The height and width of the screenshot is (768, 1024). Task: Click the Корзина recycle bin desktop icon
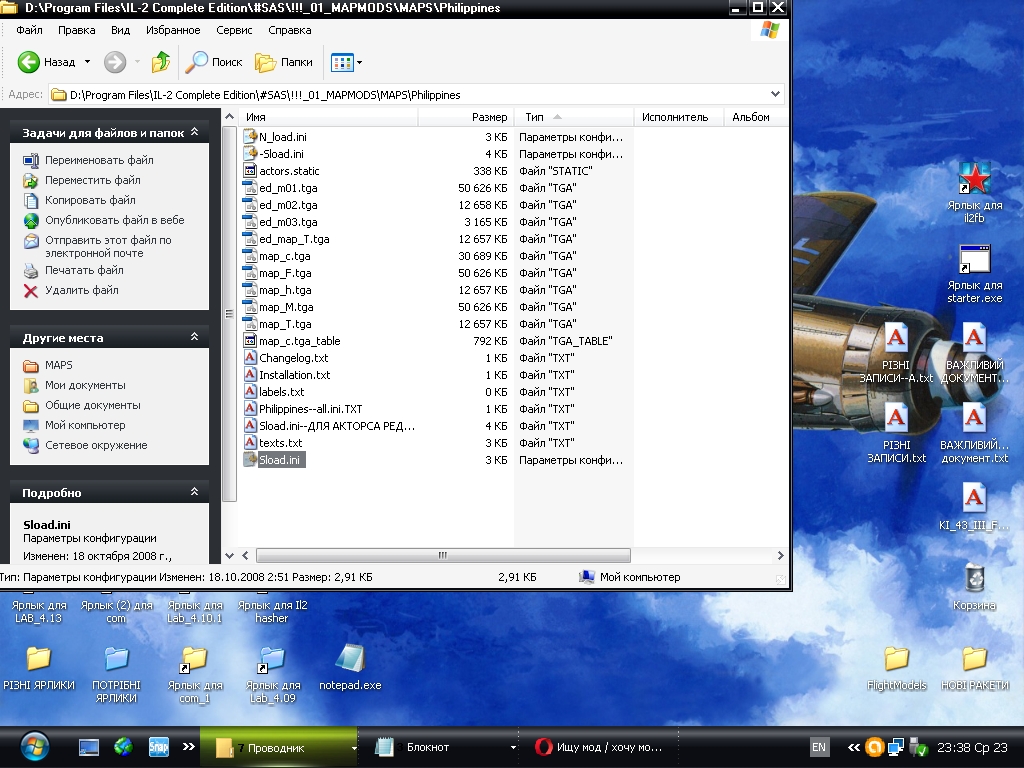tap(974, 580)
